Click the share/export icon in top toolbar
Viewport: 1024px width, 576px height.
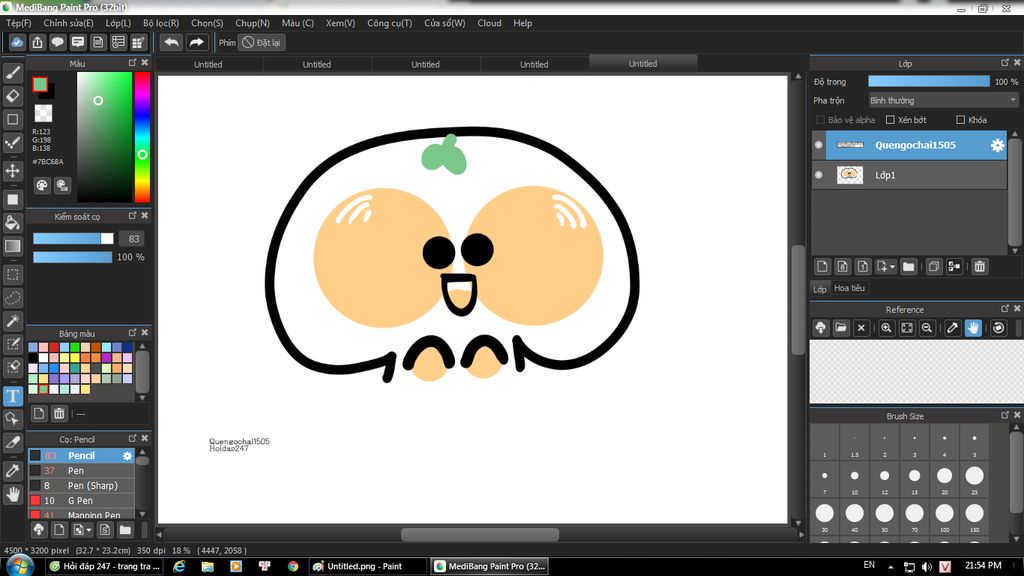(37, 42)
